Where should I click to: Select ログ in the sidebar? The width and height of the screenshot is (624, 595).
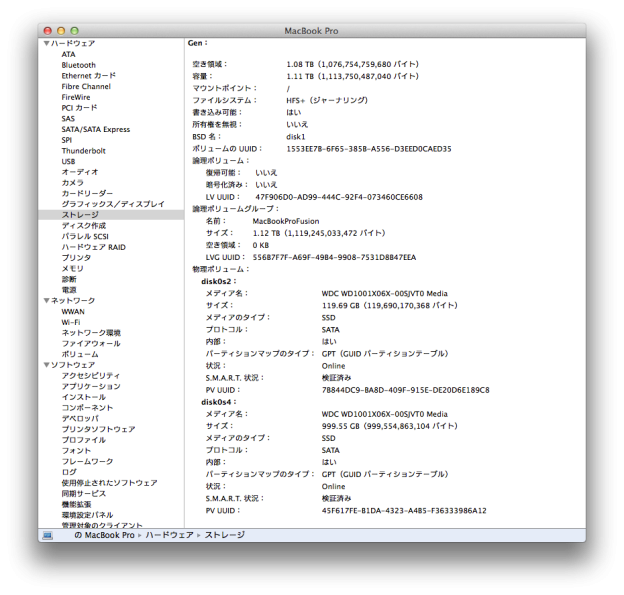pos(69,472)
